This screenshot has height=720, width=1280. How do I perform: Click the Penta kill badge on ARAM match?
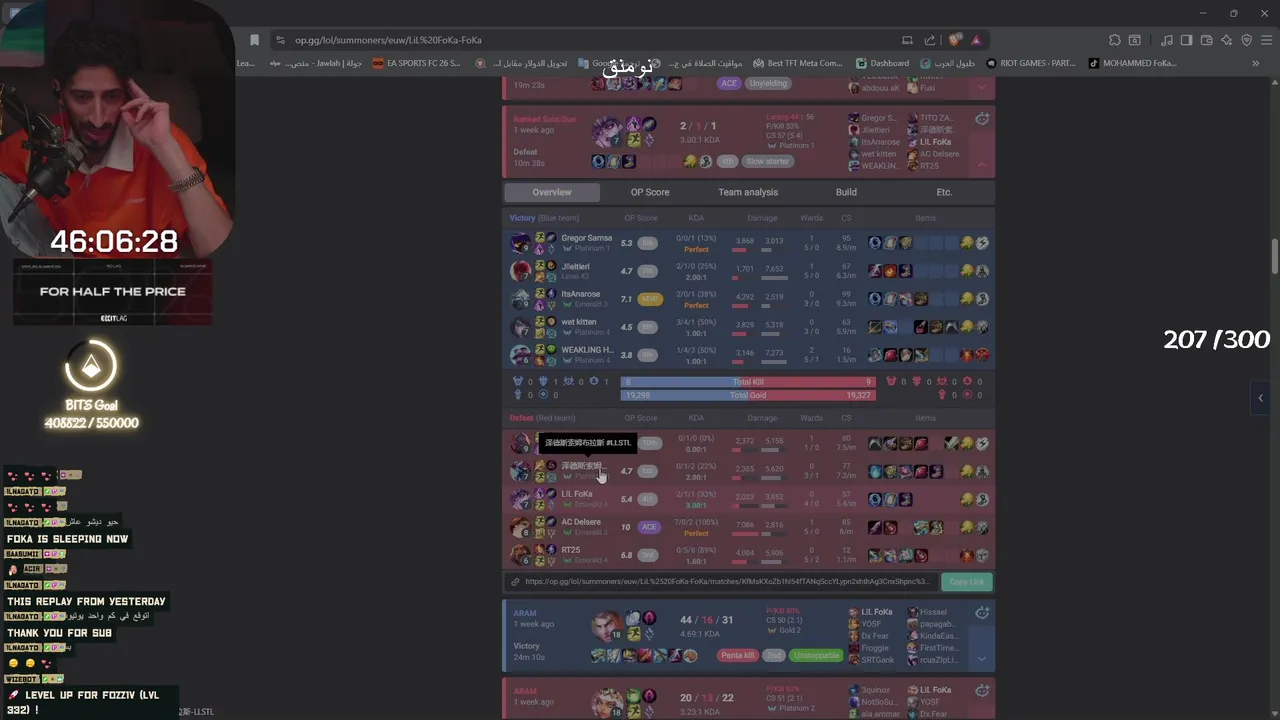click(x=737, y=656)
